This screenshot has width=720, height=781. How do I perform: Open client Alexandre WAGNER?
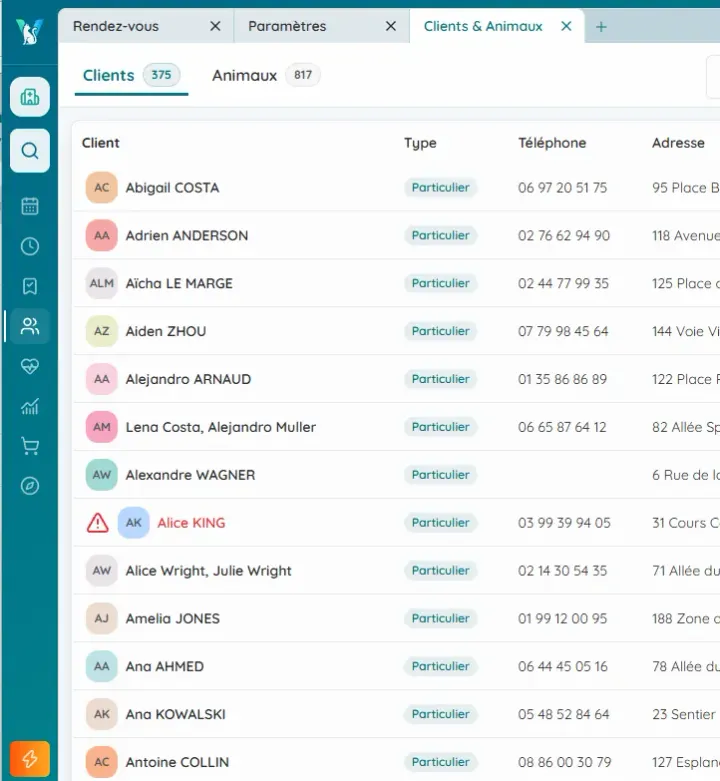coord(190,475)
